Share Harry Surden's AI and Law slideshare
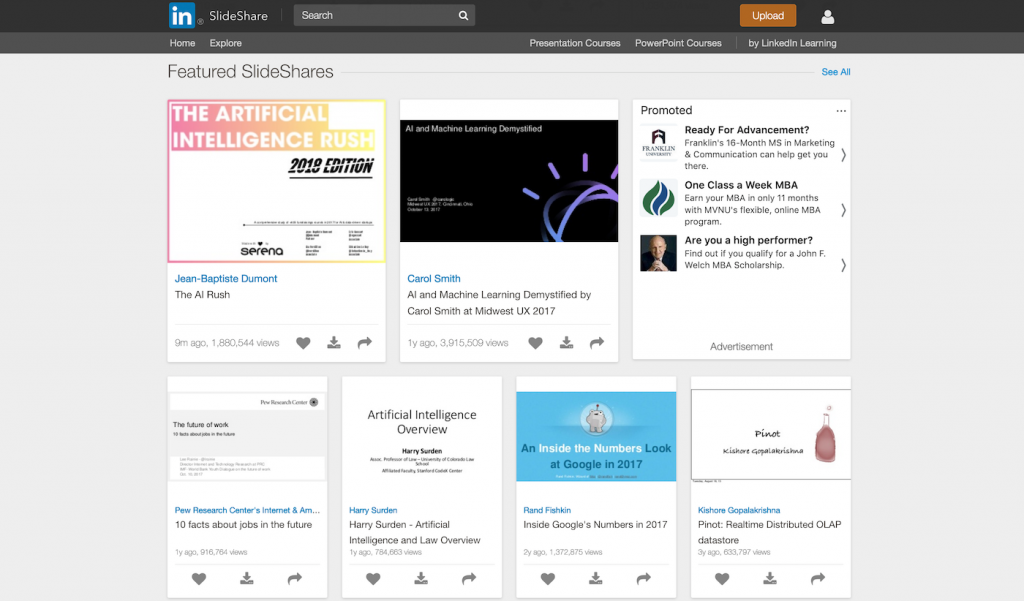Screen dimensions: 1024x601 469,578
